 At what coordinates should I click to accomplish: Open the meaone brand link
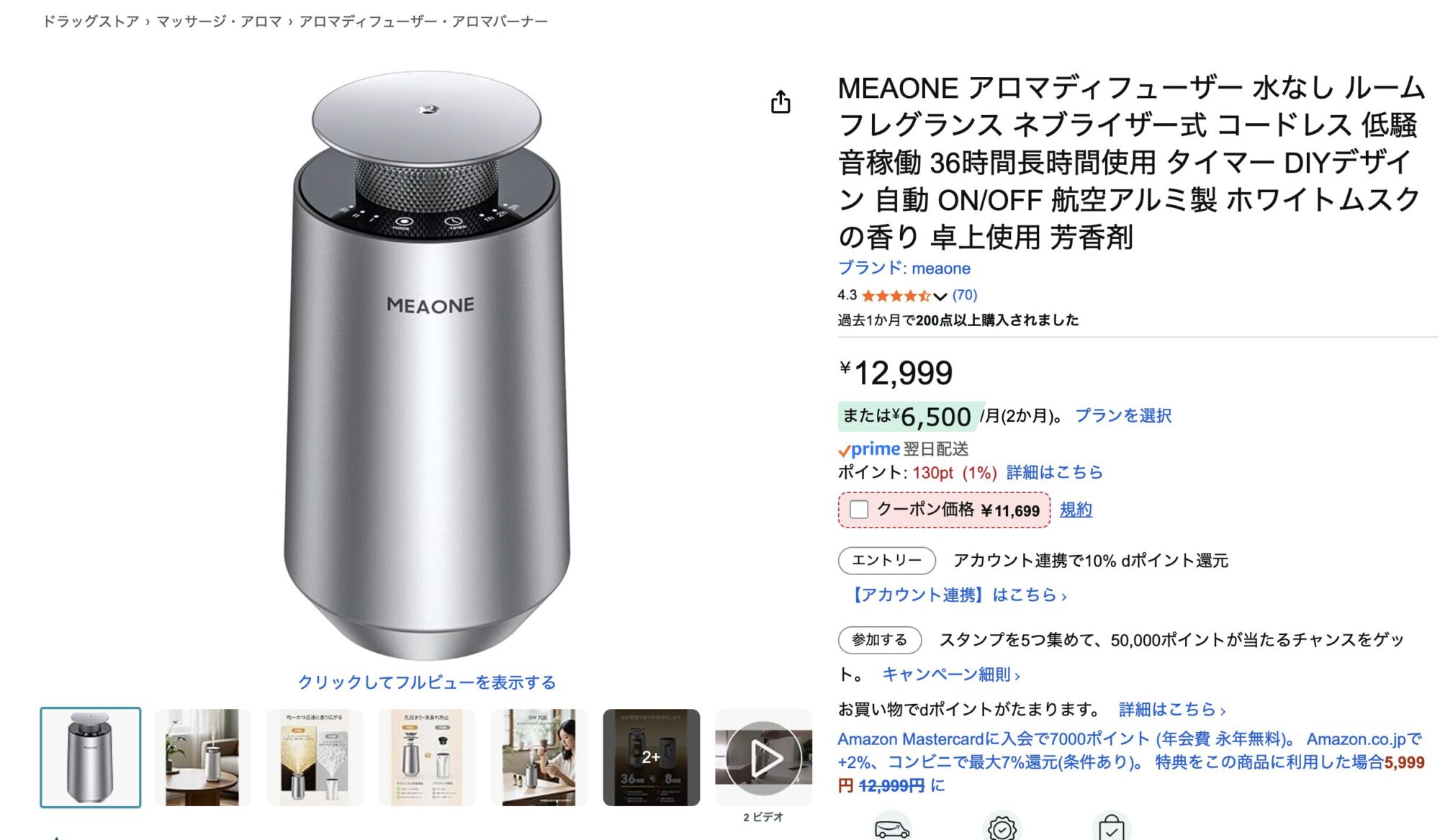pyautogui.click(x=904, y=268)
